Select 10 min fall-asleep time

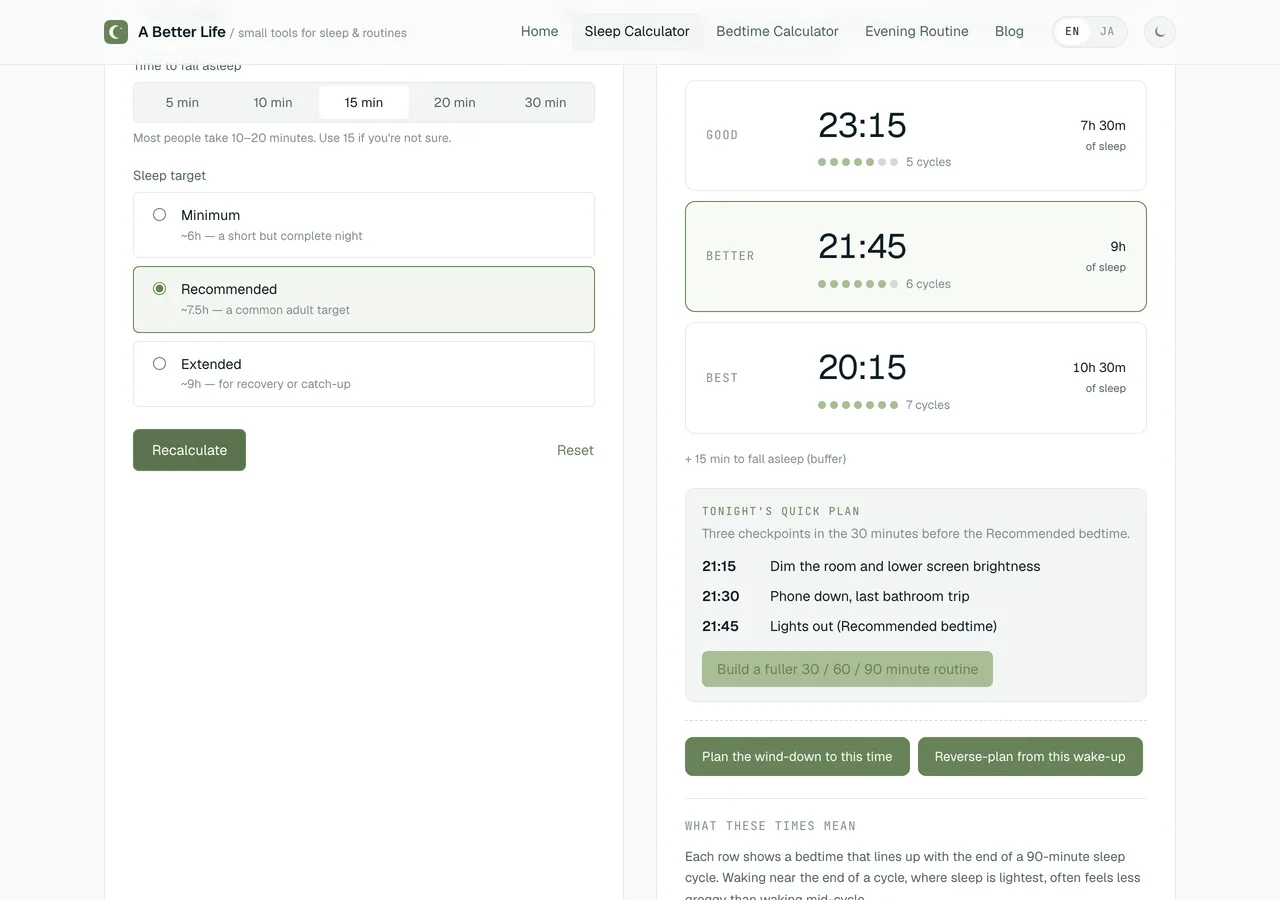point(273,102)
